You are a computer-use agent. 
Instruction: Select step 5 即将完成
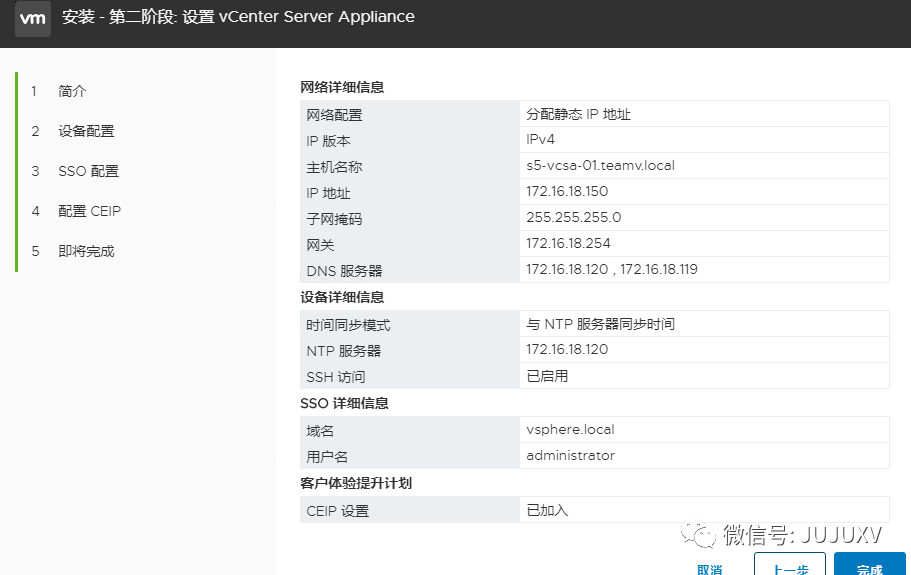(x=86, y=251)
